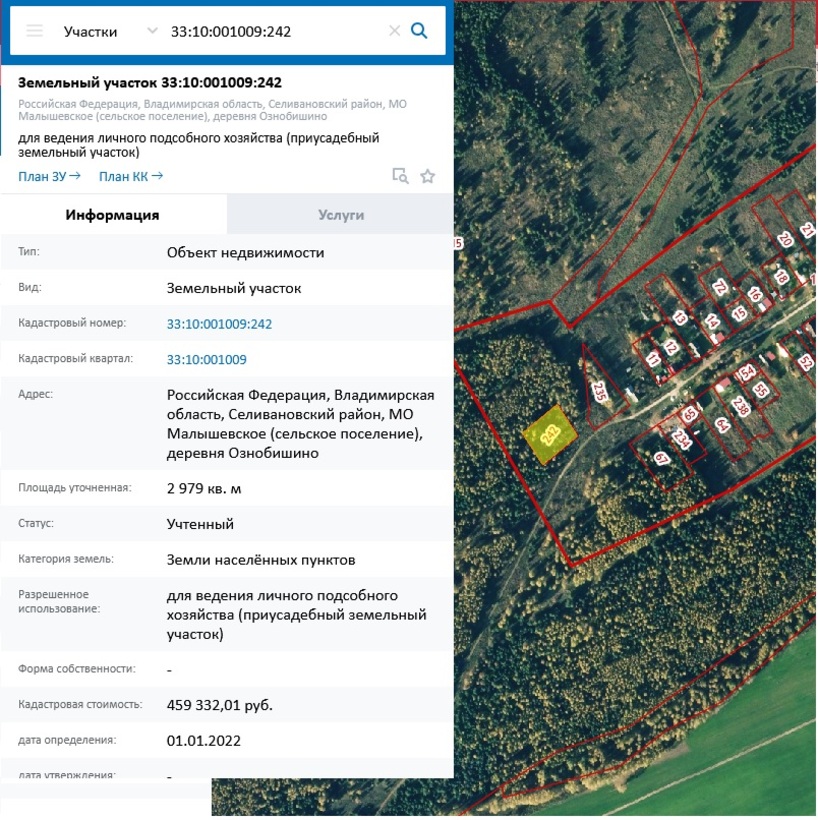Select parcel 20 on the map
Viewport: 818px width, 820px height.
(x=785, y=239)
